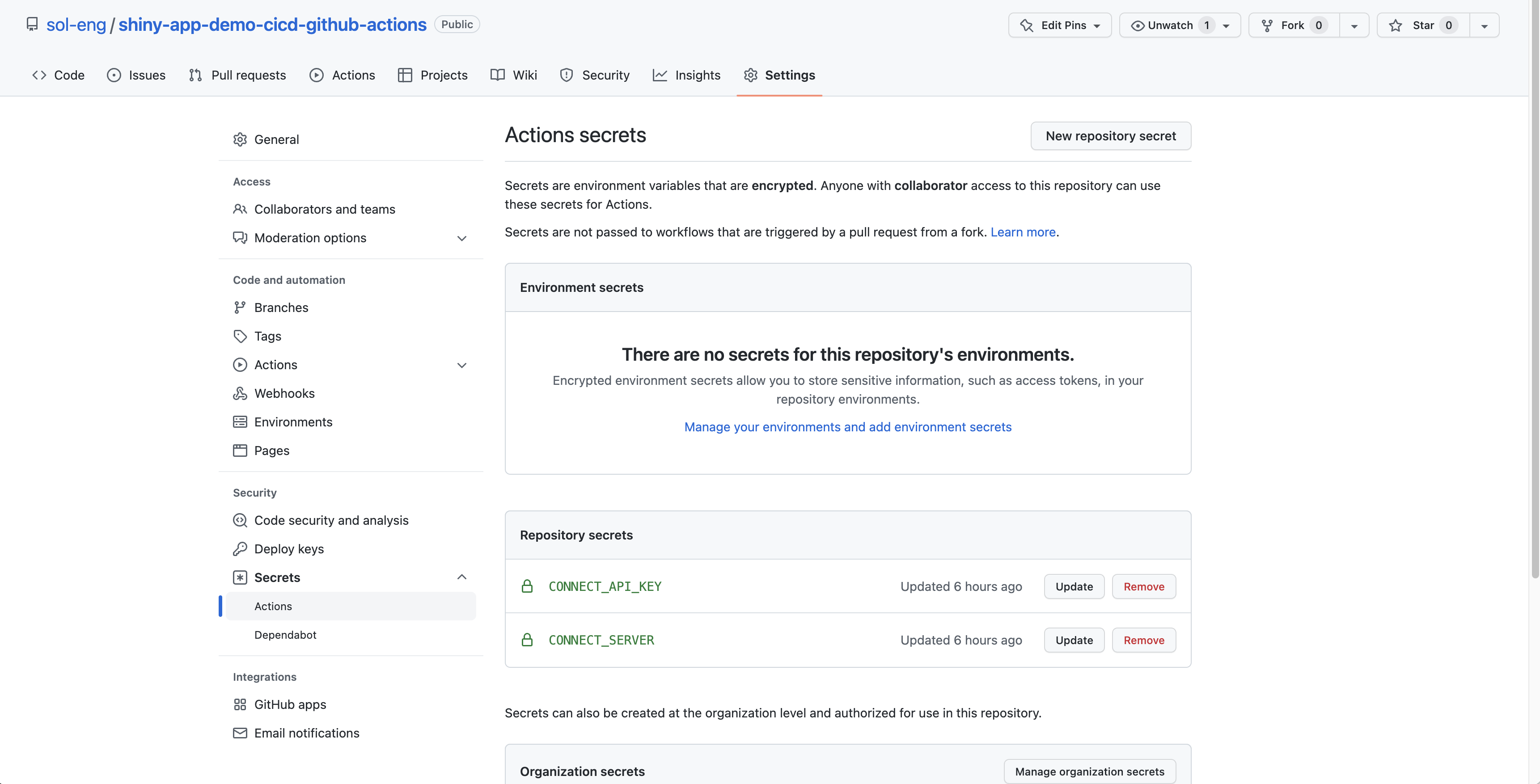The height and width of the screenshot is (784, 1540).
Task: Click the Insights graph icon
Action: tap(660, 75)
